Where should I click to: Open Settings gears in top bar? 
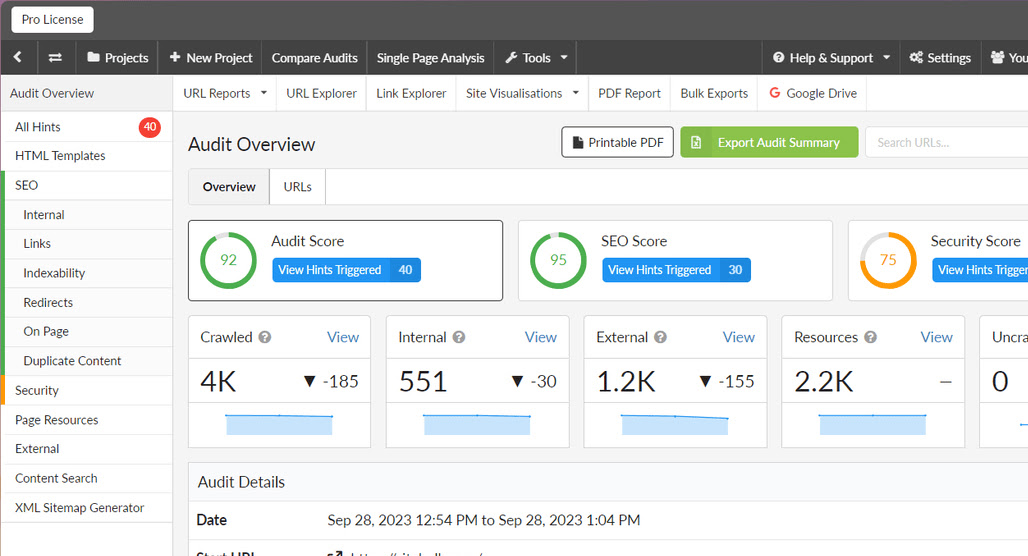coord(939,57)
